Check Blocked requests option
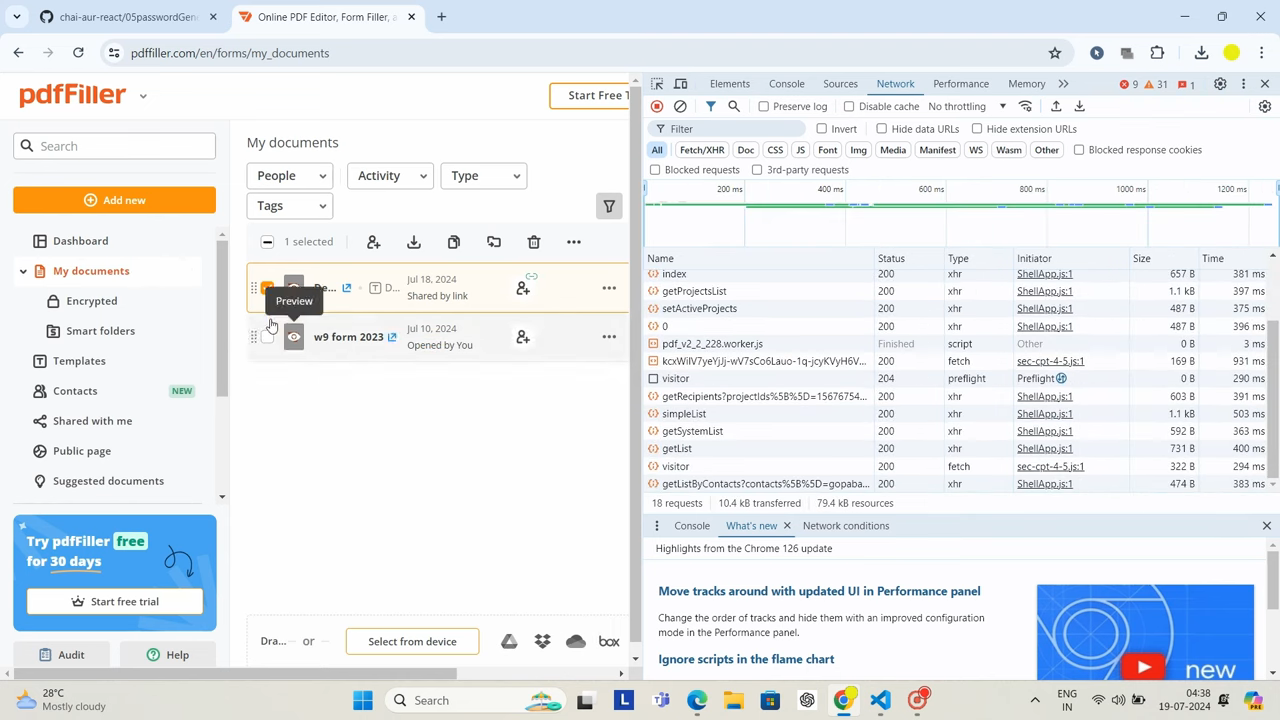This screenshot has width=1280, height=720. pyautogui.click(x=655, y=170)
